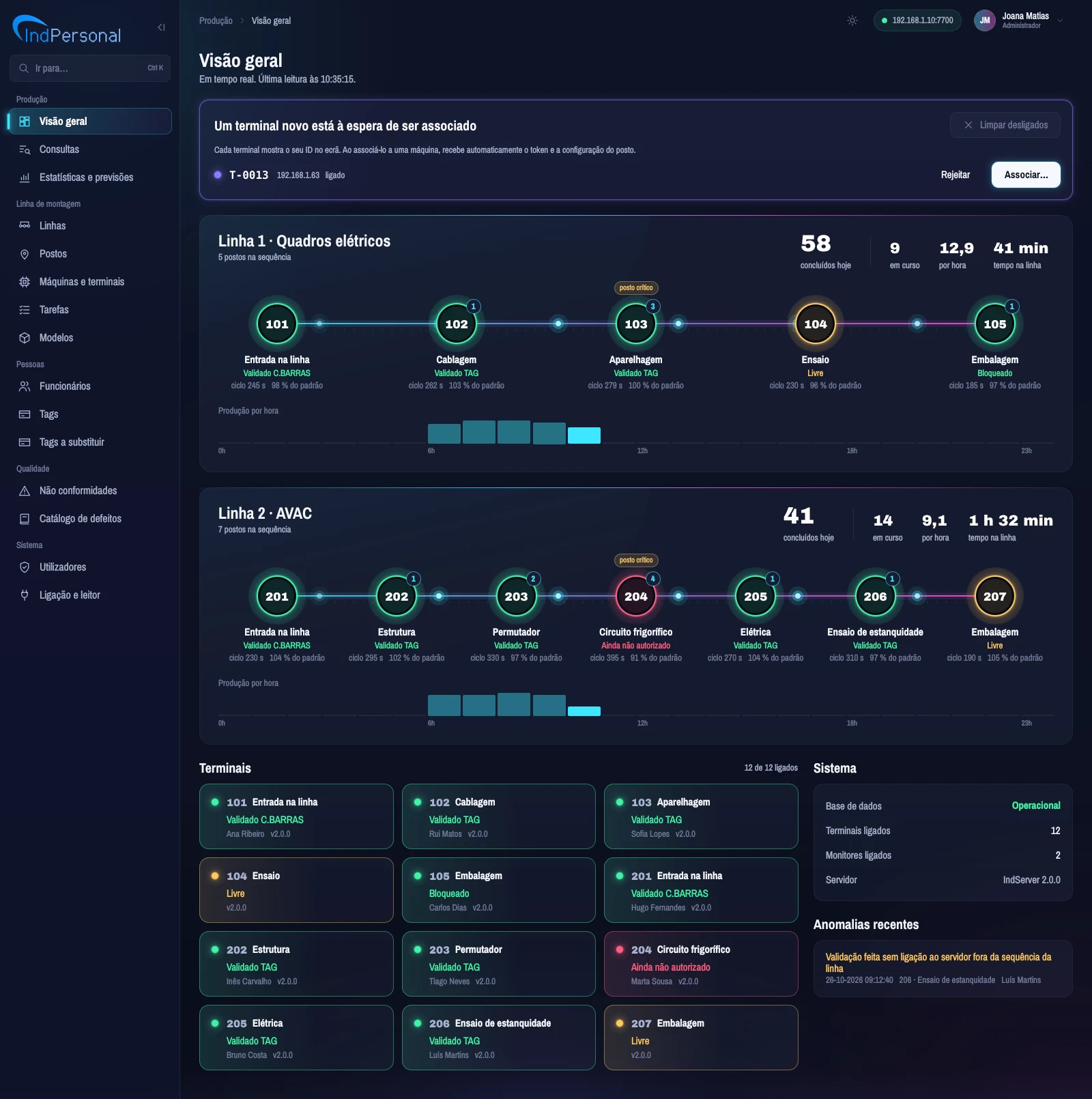Click Rejeitar for terminal T-0013
This screenshot has height=1099, width=1092.
955,175
